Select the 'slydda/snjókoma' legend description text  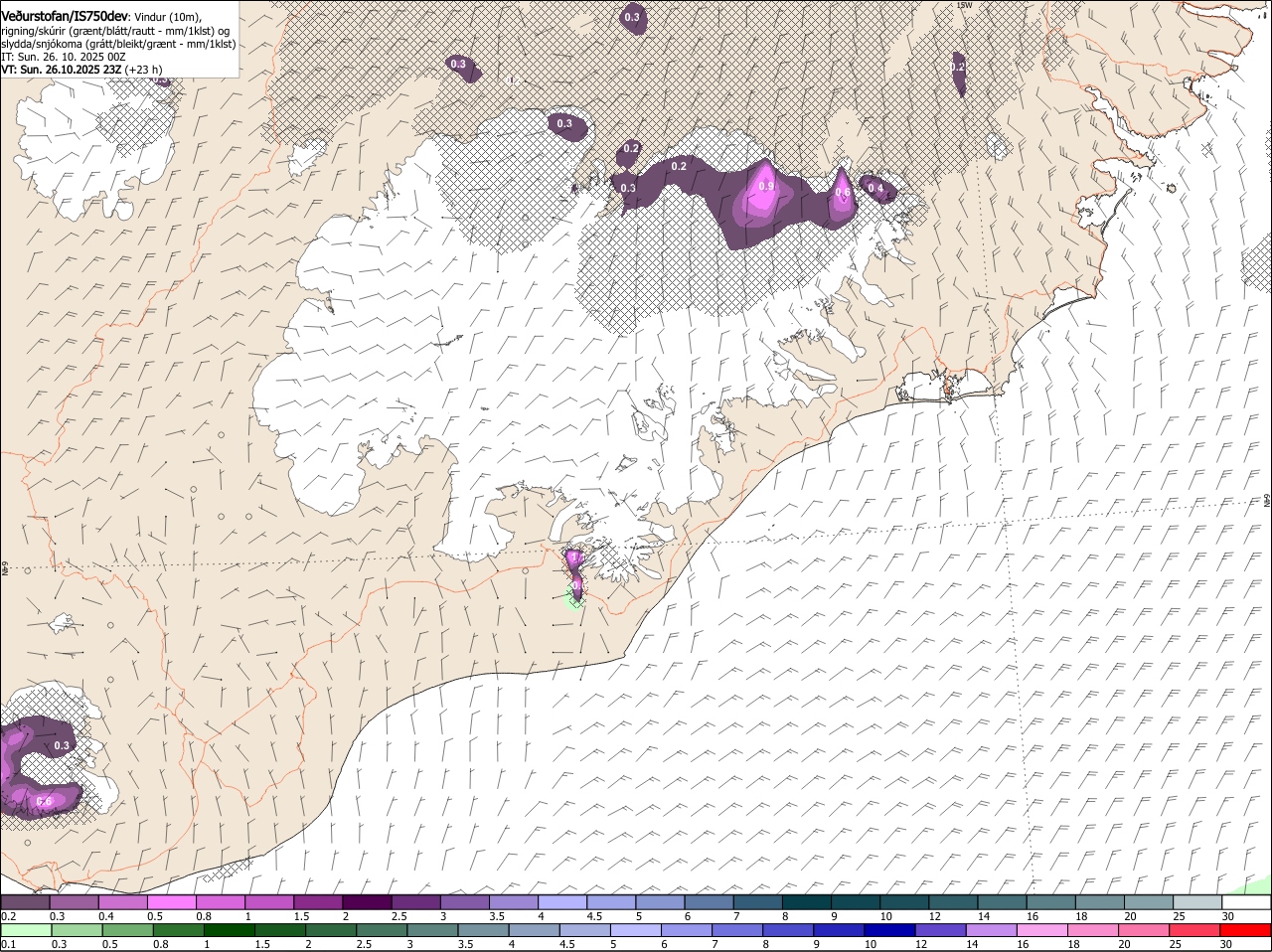point(41,44)
